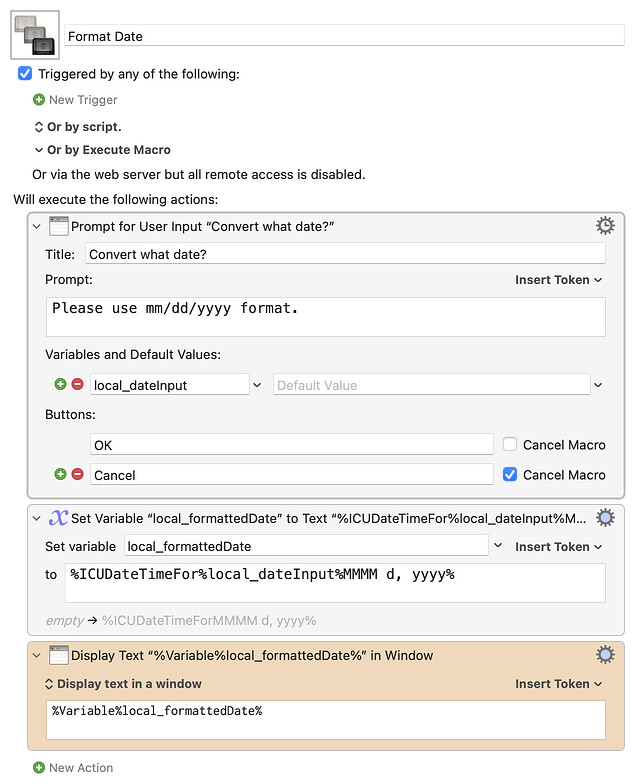Image resolution: width=636 pixels, height=784 pixels.
Task: Open 'Display text in a window' popup selector
Action: [123, 684]
